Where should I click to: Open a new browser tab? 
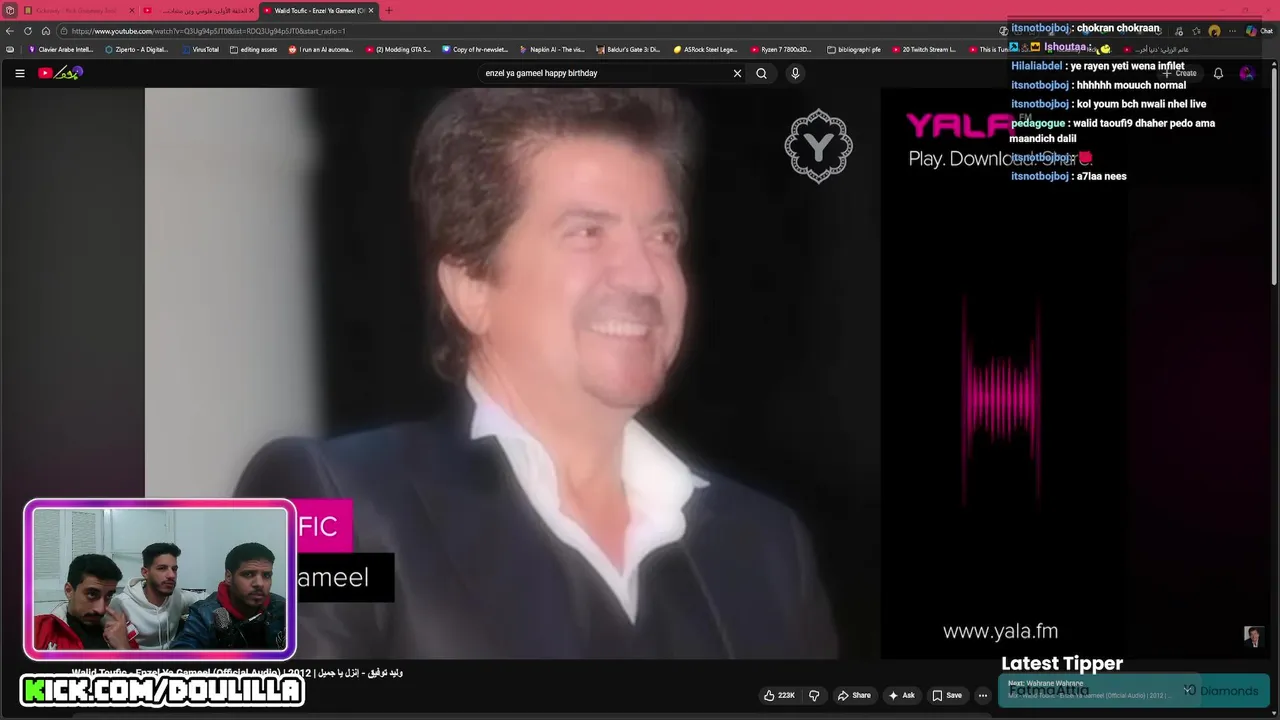click(389, 10)
